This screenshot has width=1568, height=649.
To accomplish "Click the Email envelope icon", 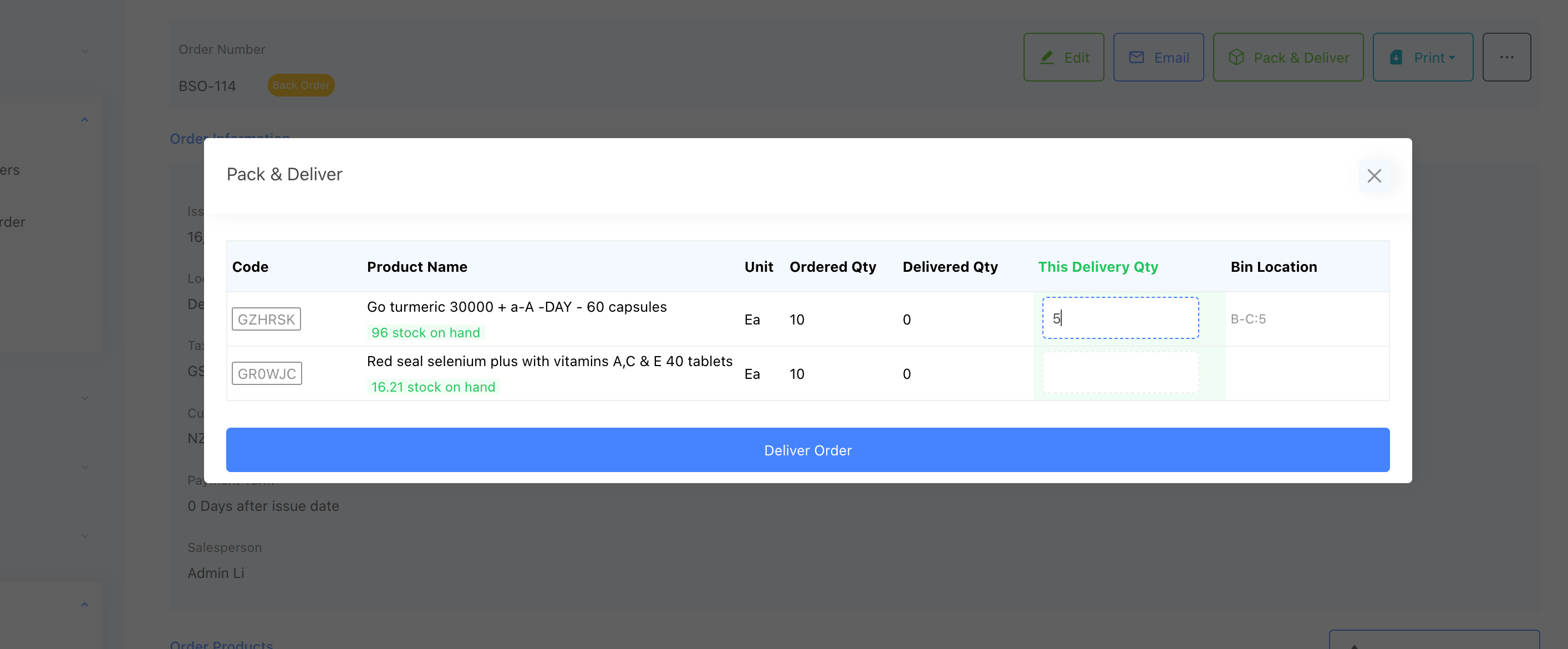I will point(1136,57).
